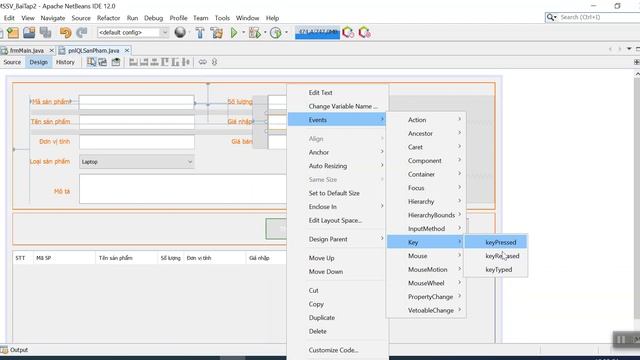Click the memory usage bar in toolbar
The width and height of the screenshot is (640, 360).
coord(317,33)
